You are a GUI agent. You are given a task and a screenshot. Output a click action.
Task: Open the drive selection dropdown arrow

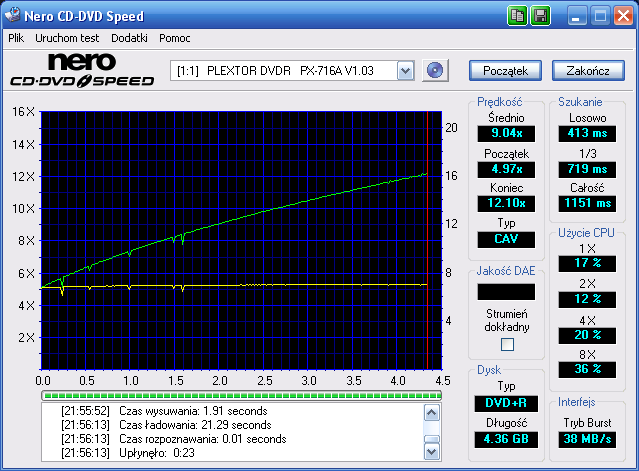pos(405,71)
